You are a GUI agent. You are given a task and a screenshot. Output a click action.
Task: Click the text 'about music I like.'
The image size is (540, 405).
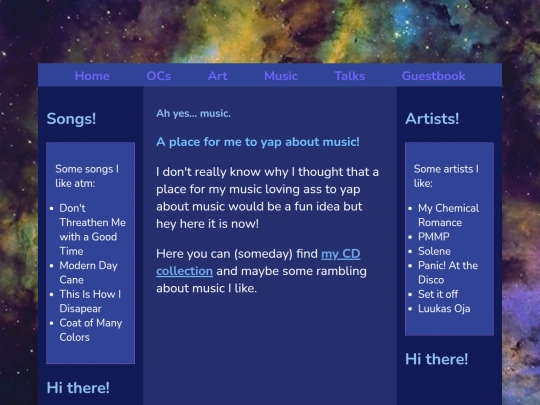(x=206, y=288)
